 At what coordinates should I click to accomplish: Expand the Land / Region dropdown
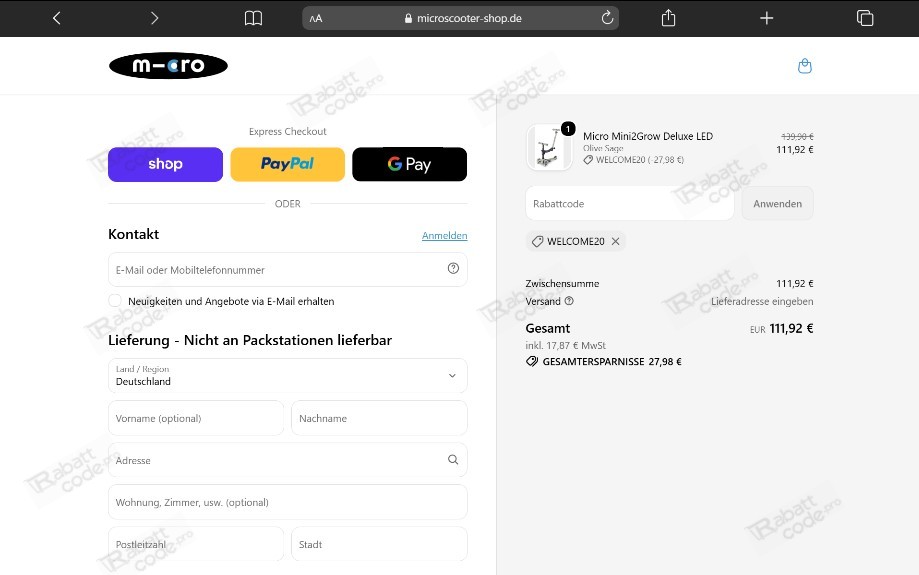click(x=288, y=376)
